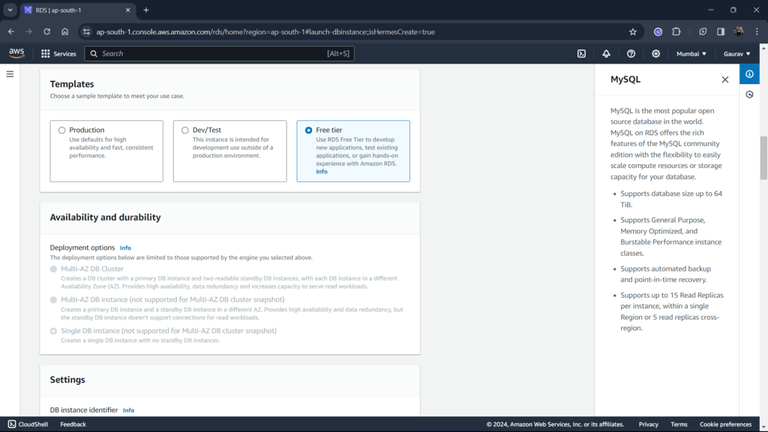The height and width of the screenshot is (432, 768).
Task: Open a new browser tab
Action: pyautogui.click(x=146, y=10)
